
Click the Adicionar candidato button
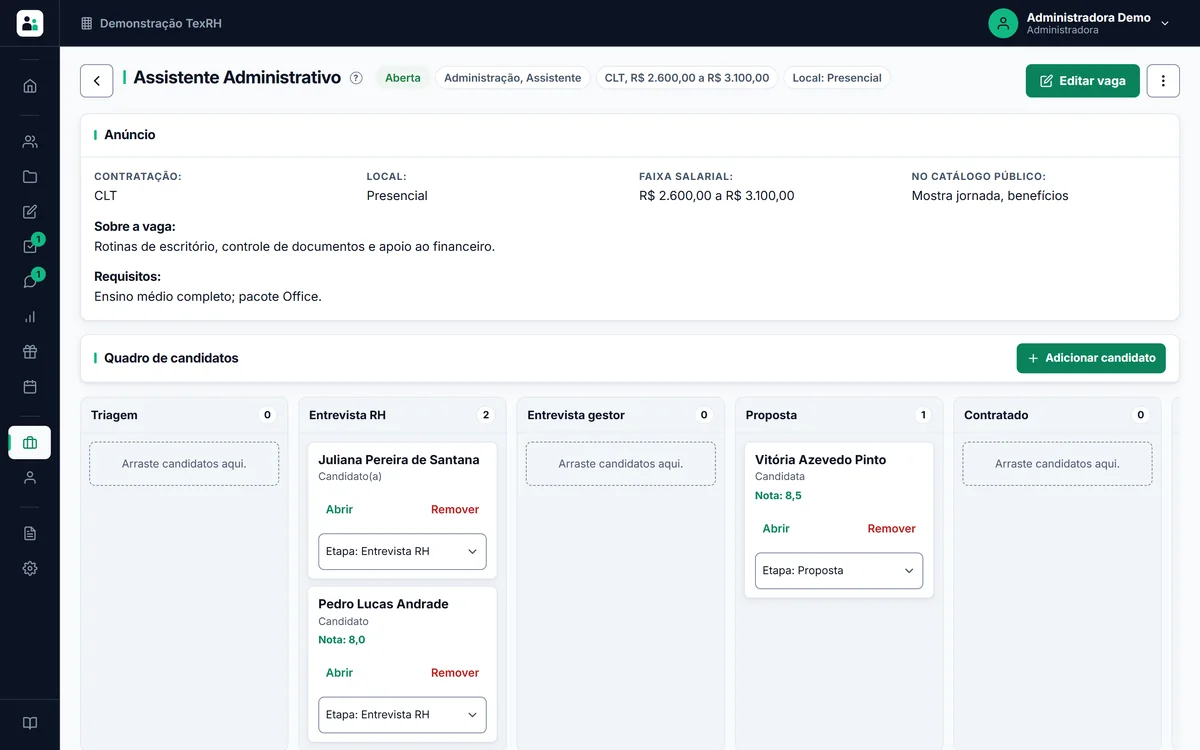click(x=1091, y=358)
